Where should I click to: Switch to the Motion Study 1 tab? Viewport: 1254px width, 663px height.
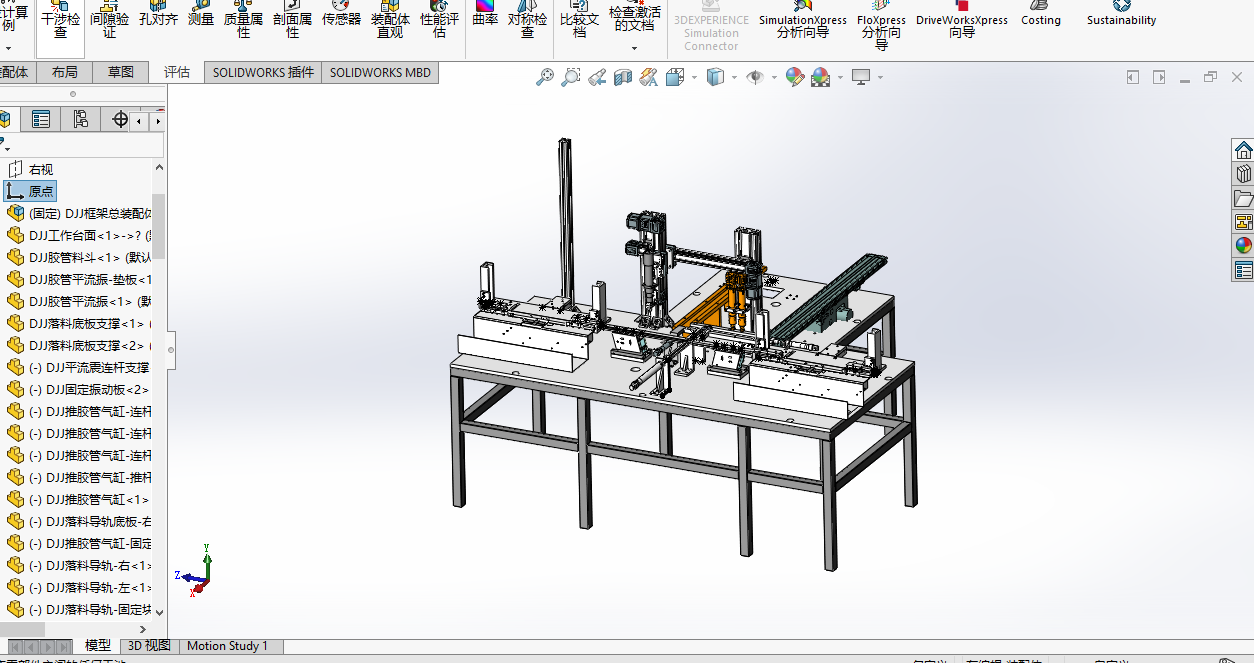coord(227,646)
